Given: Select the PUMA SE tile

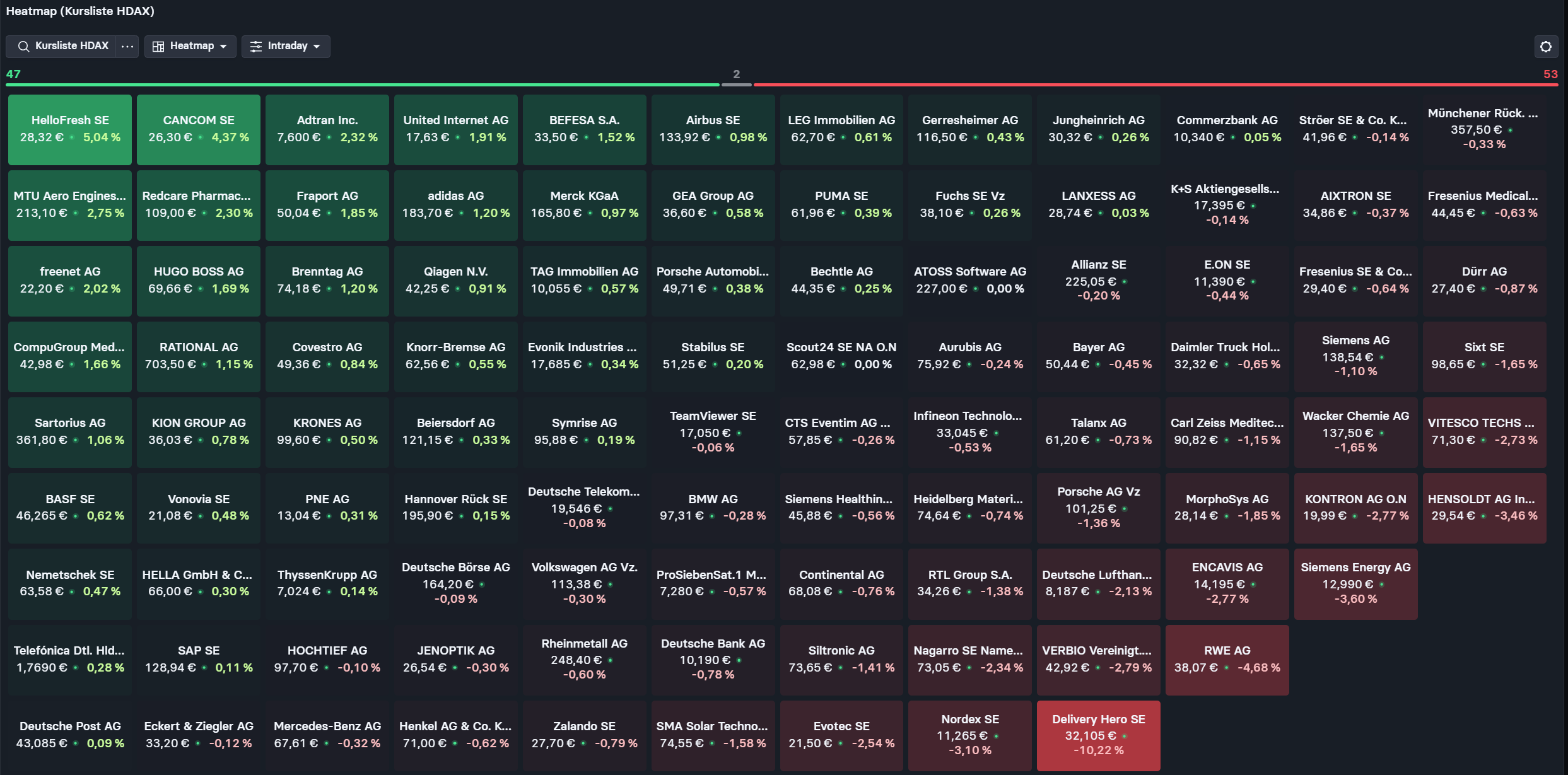Looking at the screenshot, I should point(841,205).
